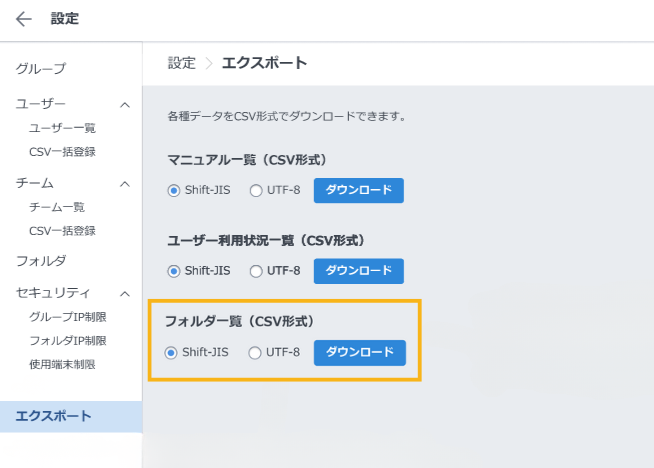Go to グループIP制限 settings
This screenshot has width=654, height=468.
[68, 317]
